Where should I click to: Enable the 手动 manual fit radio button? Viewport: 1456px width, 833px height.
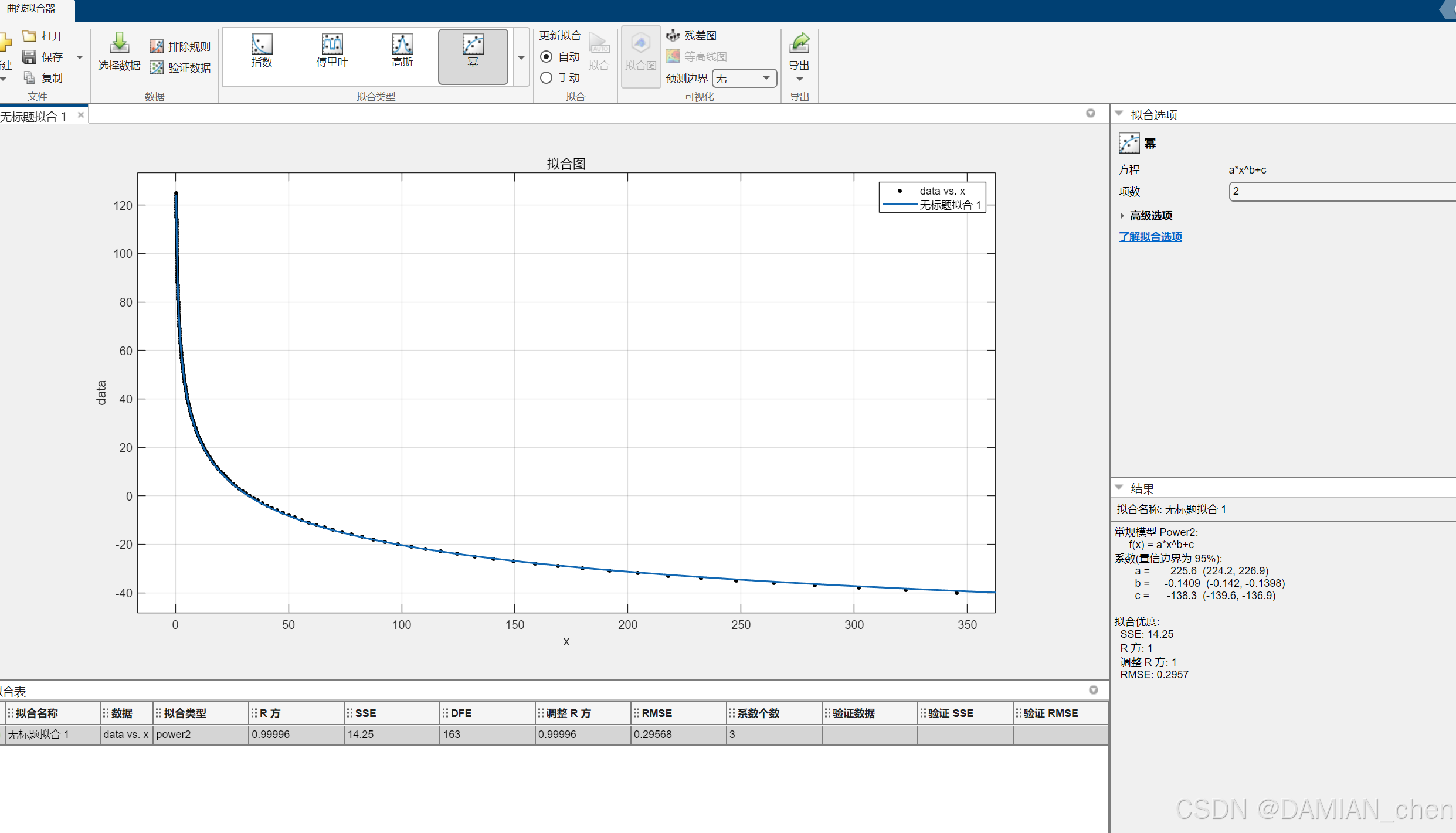(546, 78)
